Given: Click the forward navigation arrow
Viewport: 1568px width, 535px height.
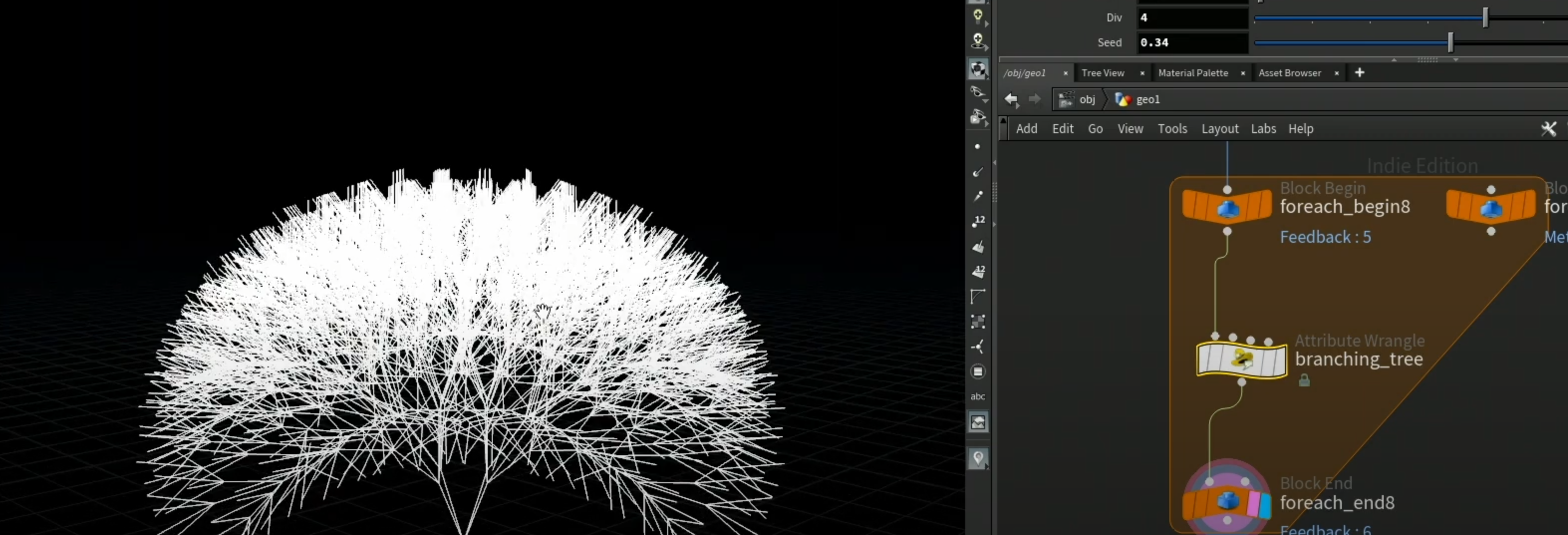Looking at the screenshot, I should click(1034, 99).
